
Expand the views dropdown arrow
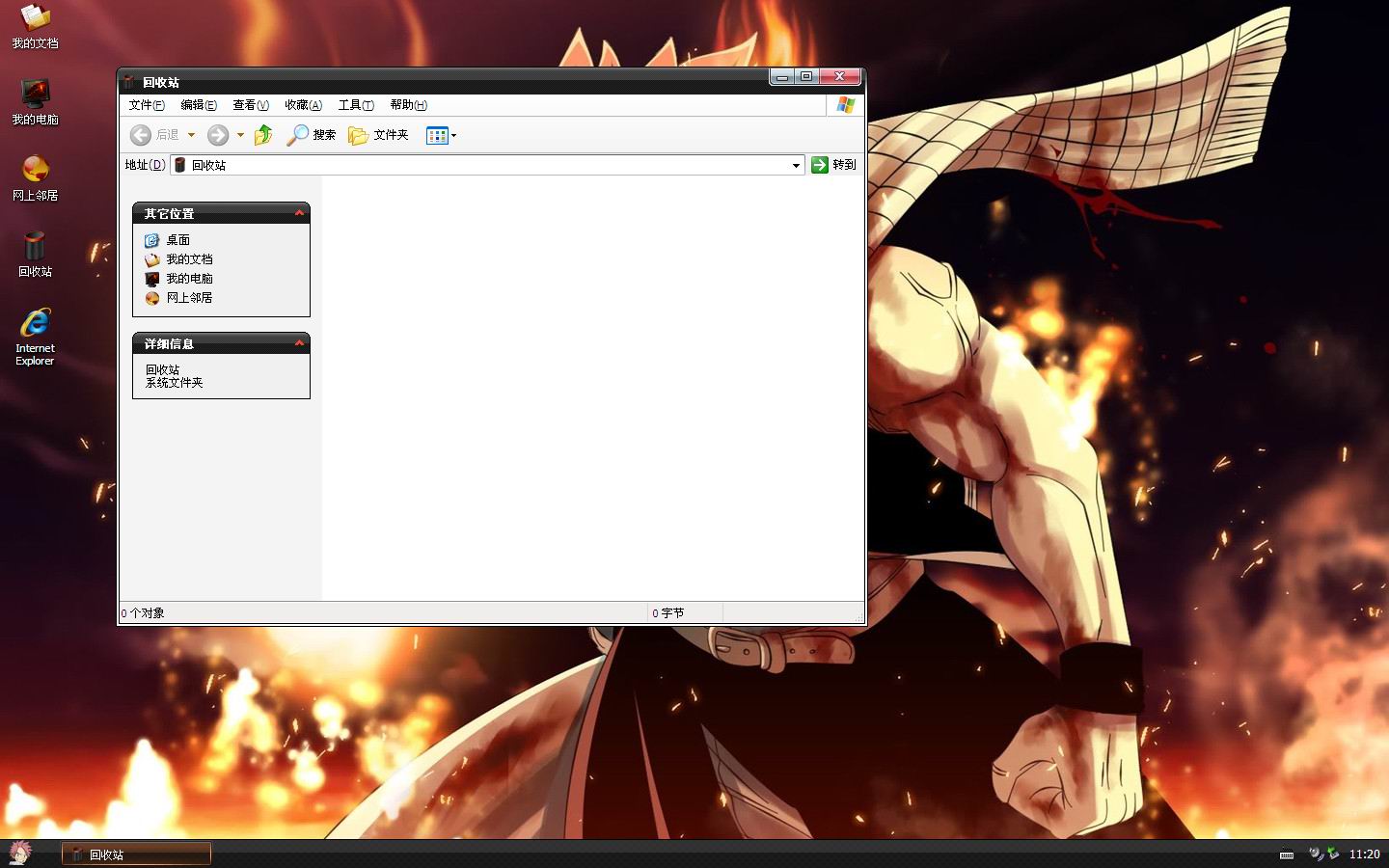[x=454, y=135]
